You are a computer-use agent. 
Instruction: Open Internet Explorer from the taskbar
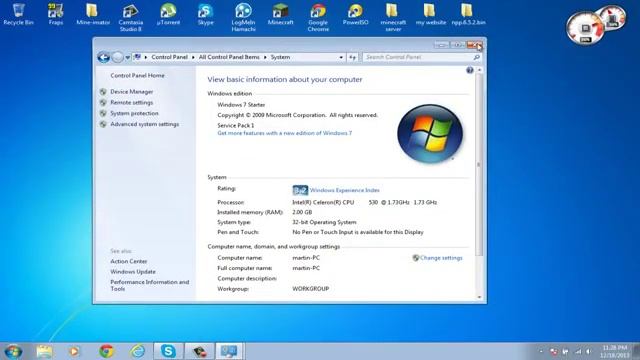(137, 351)
